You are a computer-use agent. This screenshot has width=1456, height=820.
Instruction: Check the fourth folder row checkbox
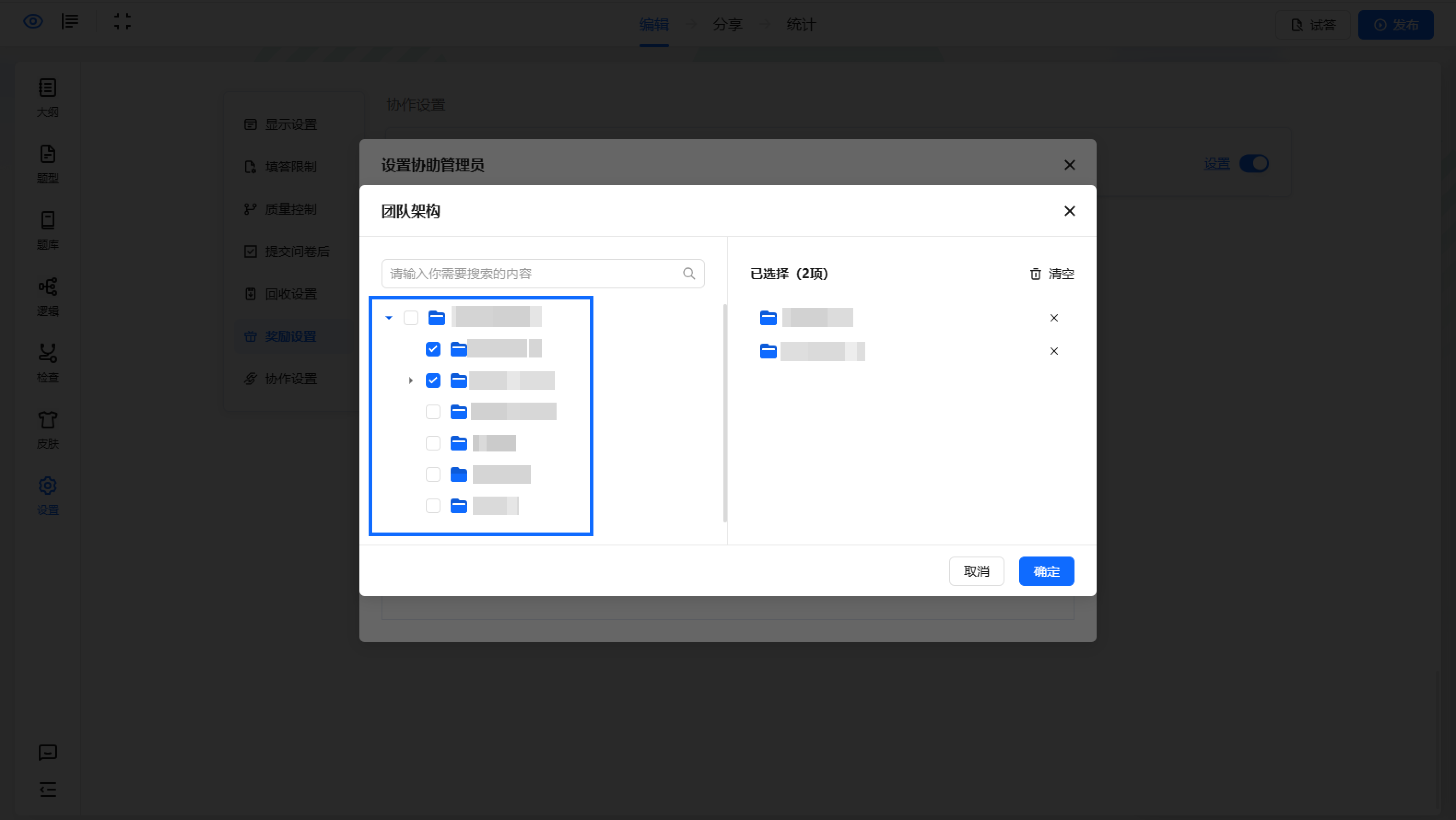tap(433, 411)
